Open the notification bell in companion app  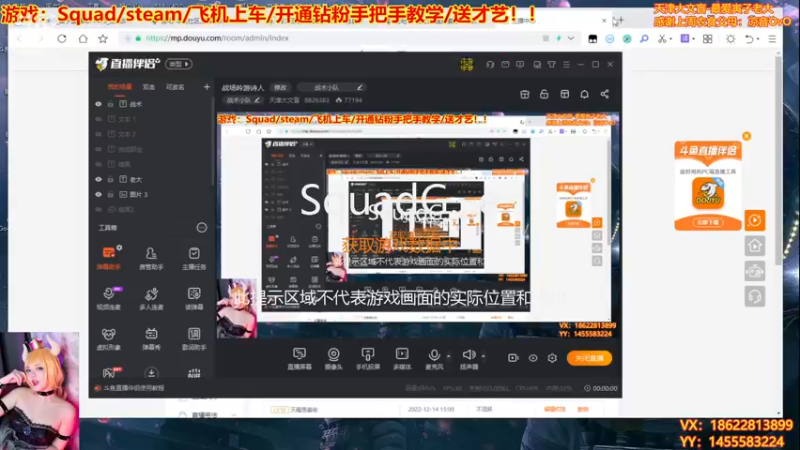(584, 94)
